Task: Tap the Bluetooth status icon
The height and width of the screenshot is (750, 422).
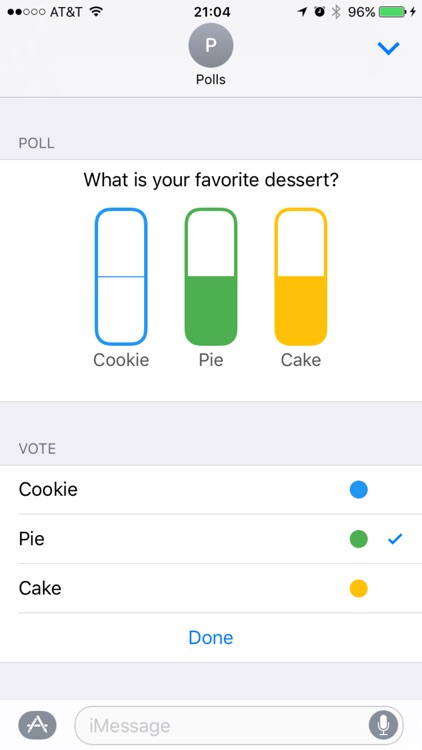Action: 336,12
